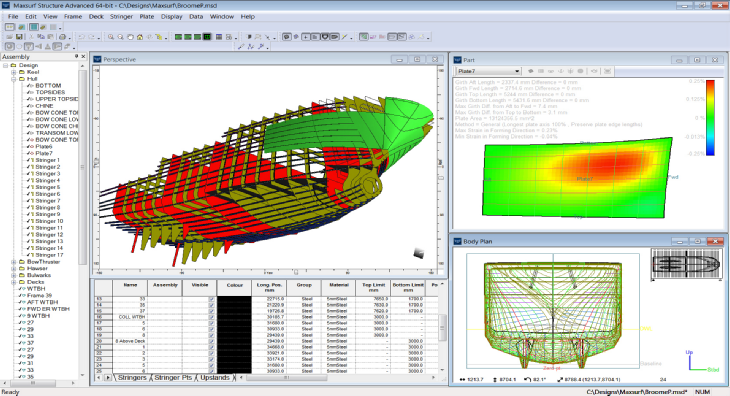The width and height of the screenshot is (730, 396).
Task: Click the Long. Pos. column header
Action: point(269,287)
